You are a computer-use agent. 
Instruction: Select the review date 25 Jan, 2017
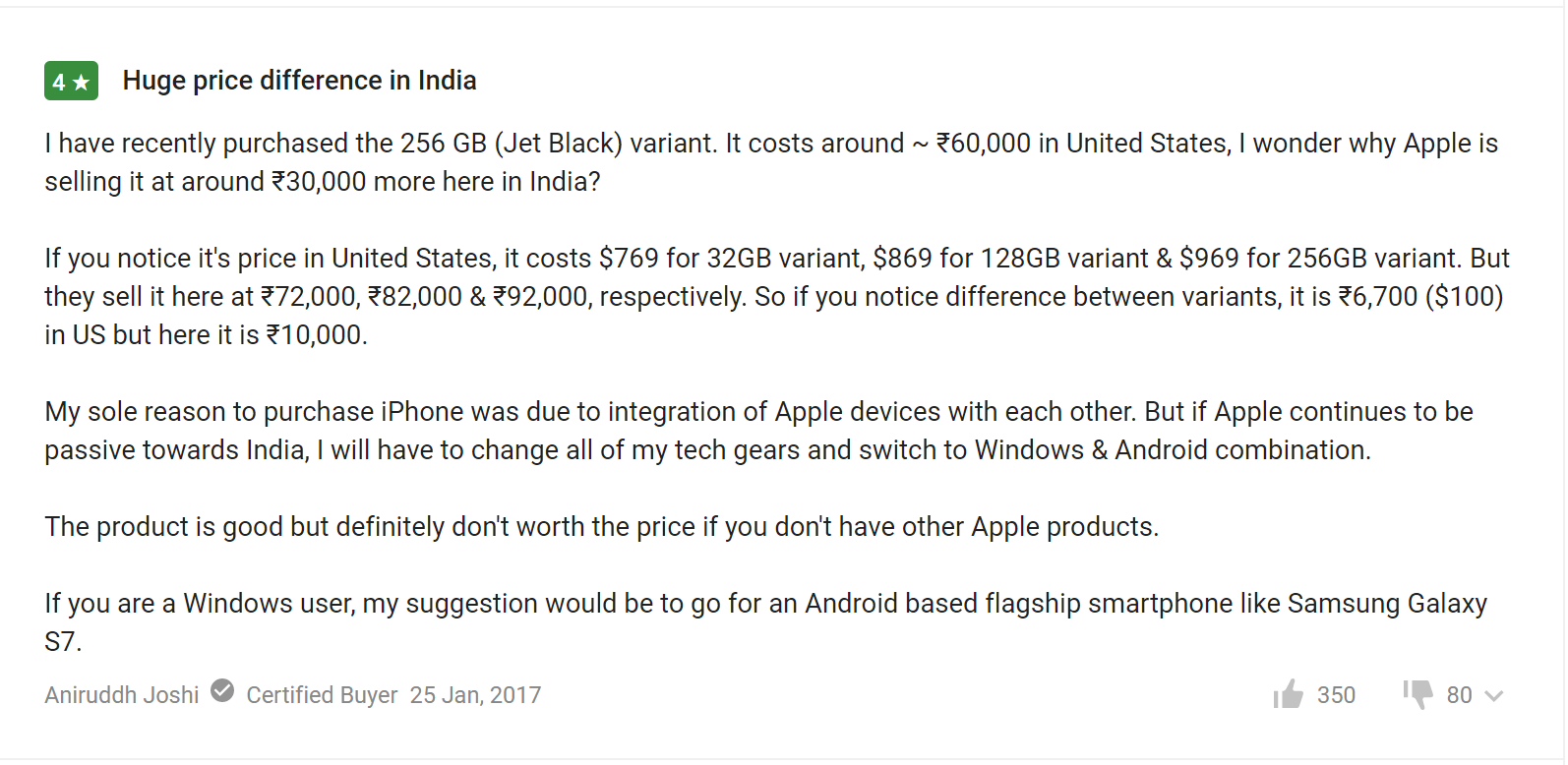(x=475, y=695)
